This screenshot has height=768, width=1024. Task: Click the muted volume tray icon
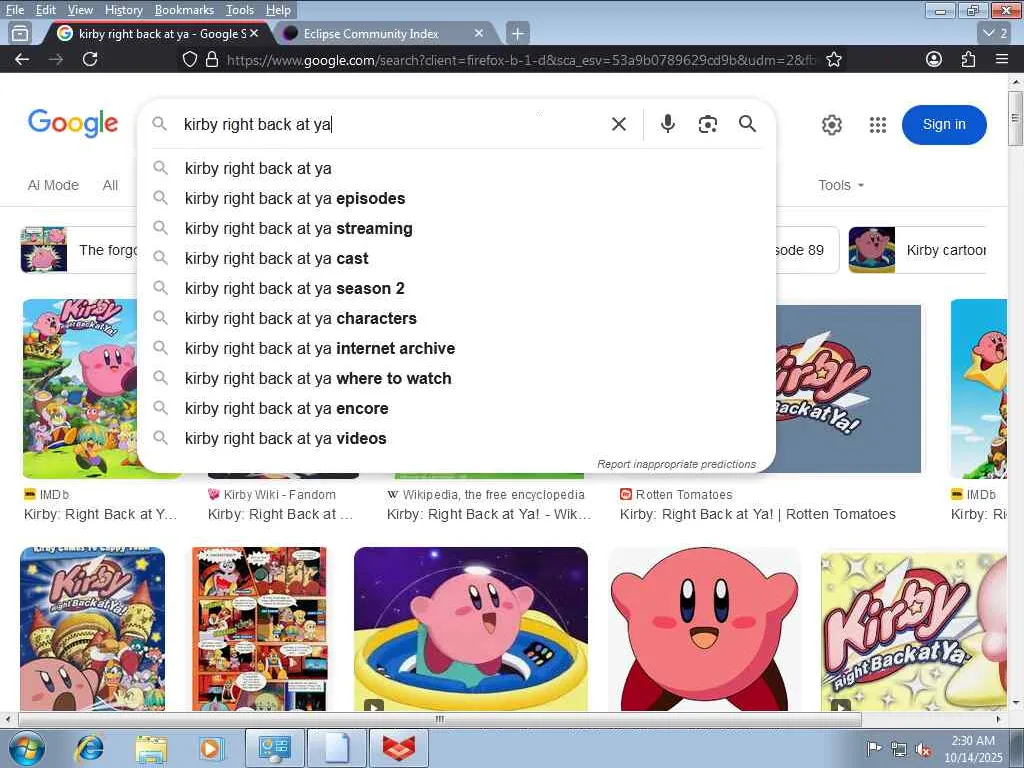pyautogui.click(x=922, y=749)
